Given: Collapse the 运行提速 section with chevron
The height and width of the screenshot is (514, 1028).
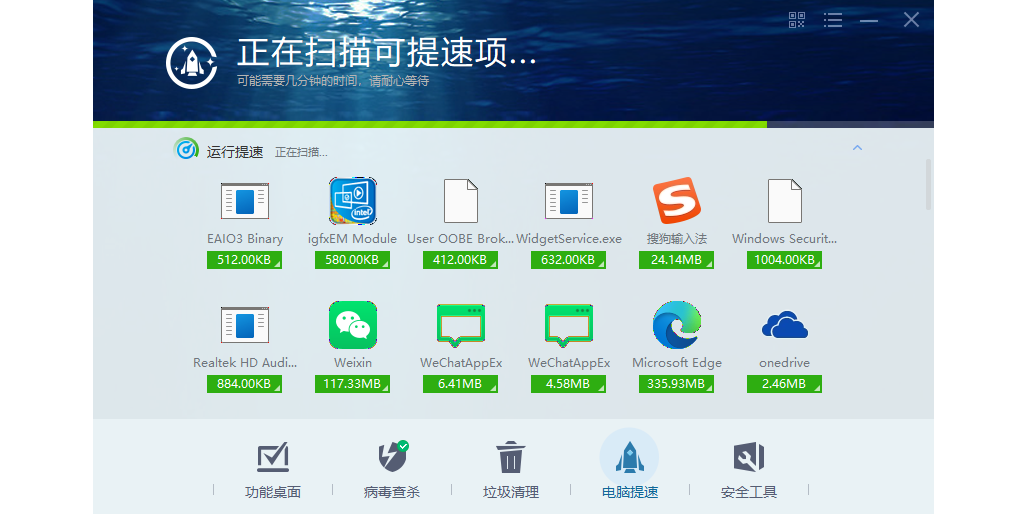Looking at the screenshot, I should [857, 148].
